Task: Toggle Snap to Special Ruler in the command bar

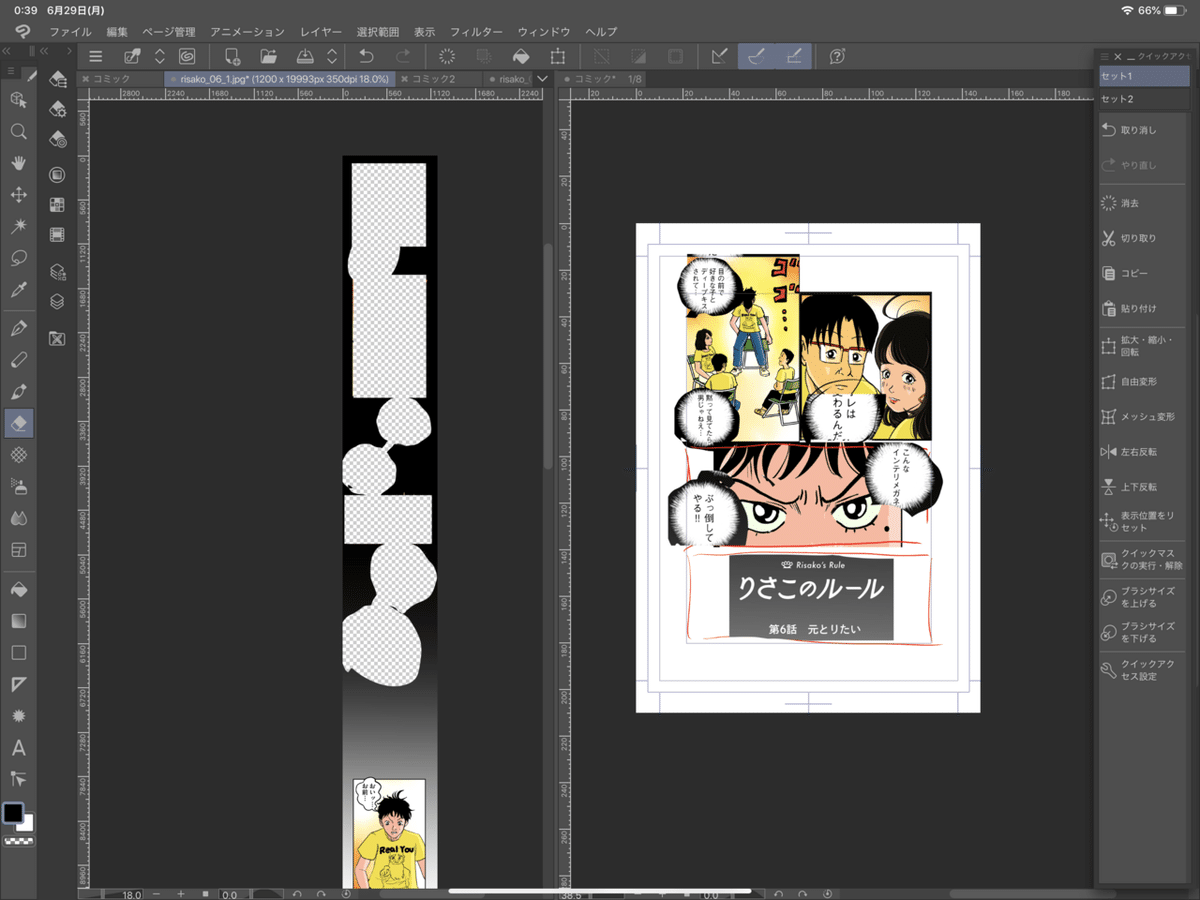Action: (x=756, y=57)
